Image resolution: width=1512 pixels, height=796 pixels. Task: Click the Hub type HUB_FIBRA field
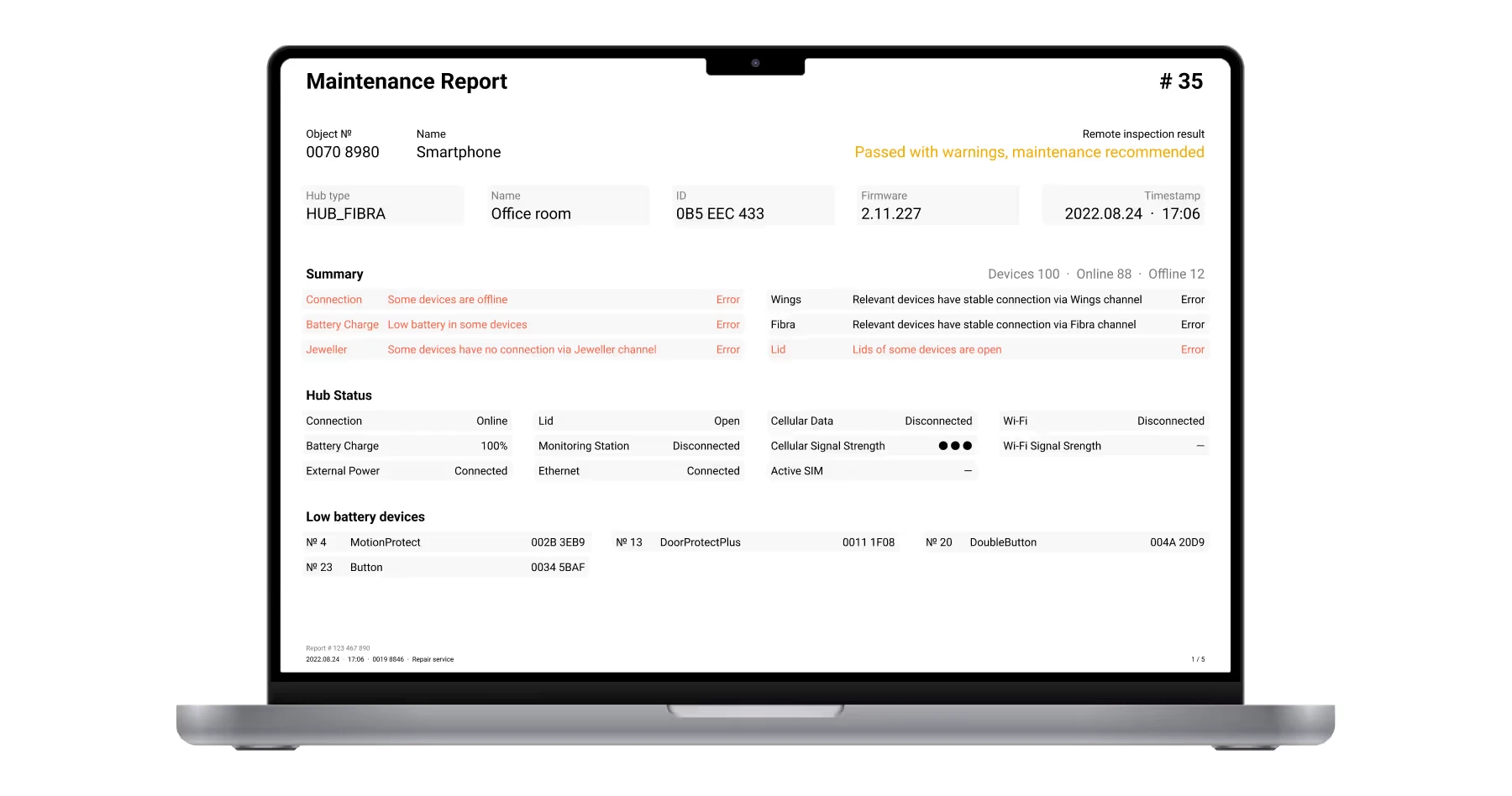point(382,206)
